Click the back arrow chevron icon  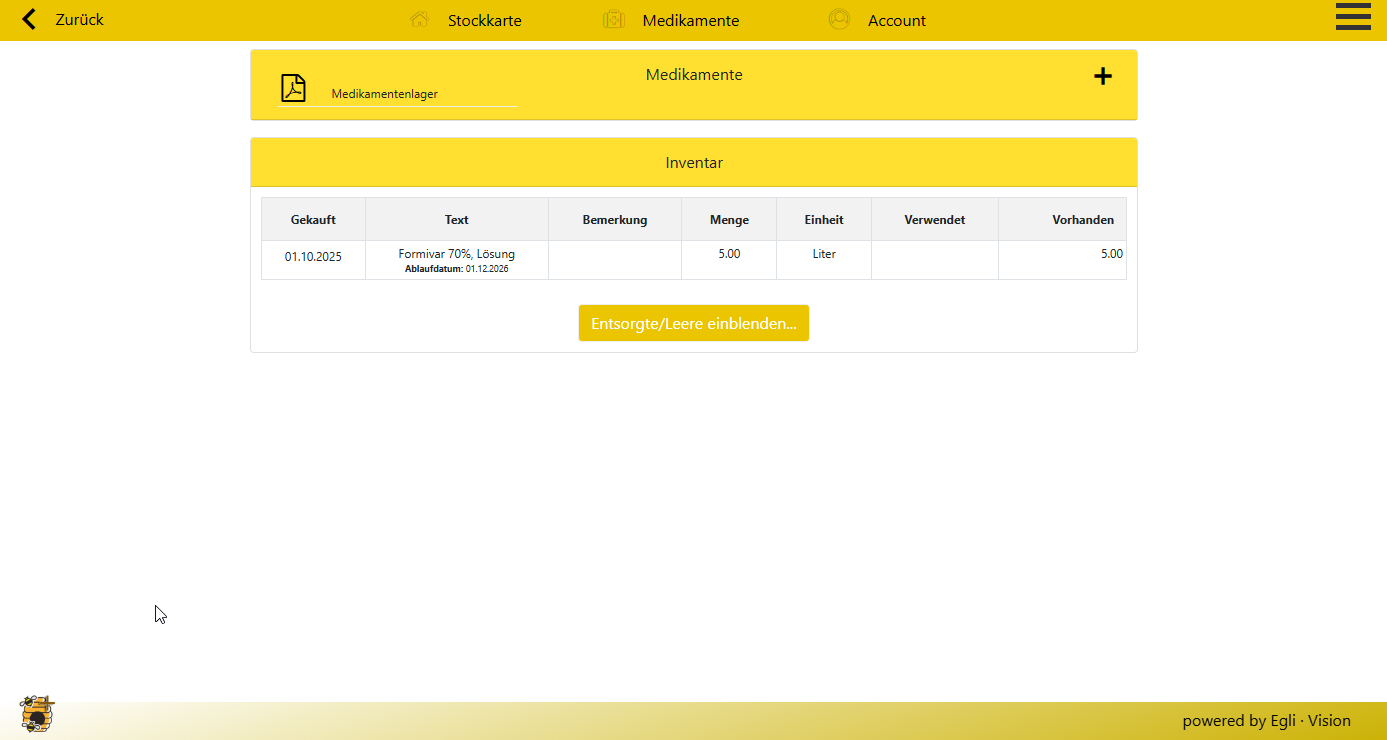pos(29,19)
